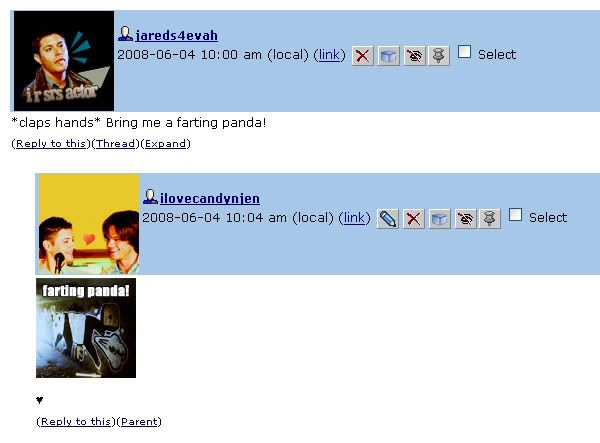This screenshot has height=443, width=600.
Task: Open jareds4evah's username profile link
Action: click(176, 36)
